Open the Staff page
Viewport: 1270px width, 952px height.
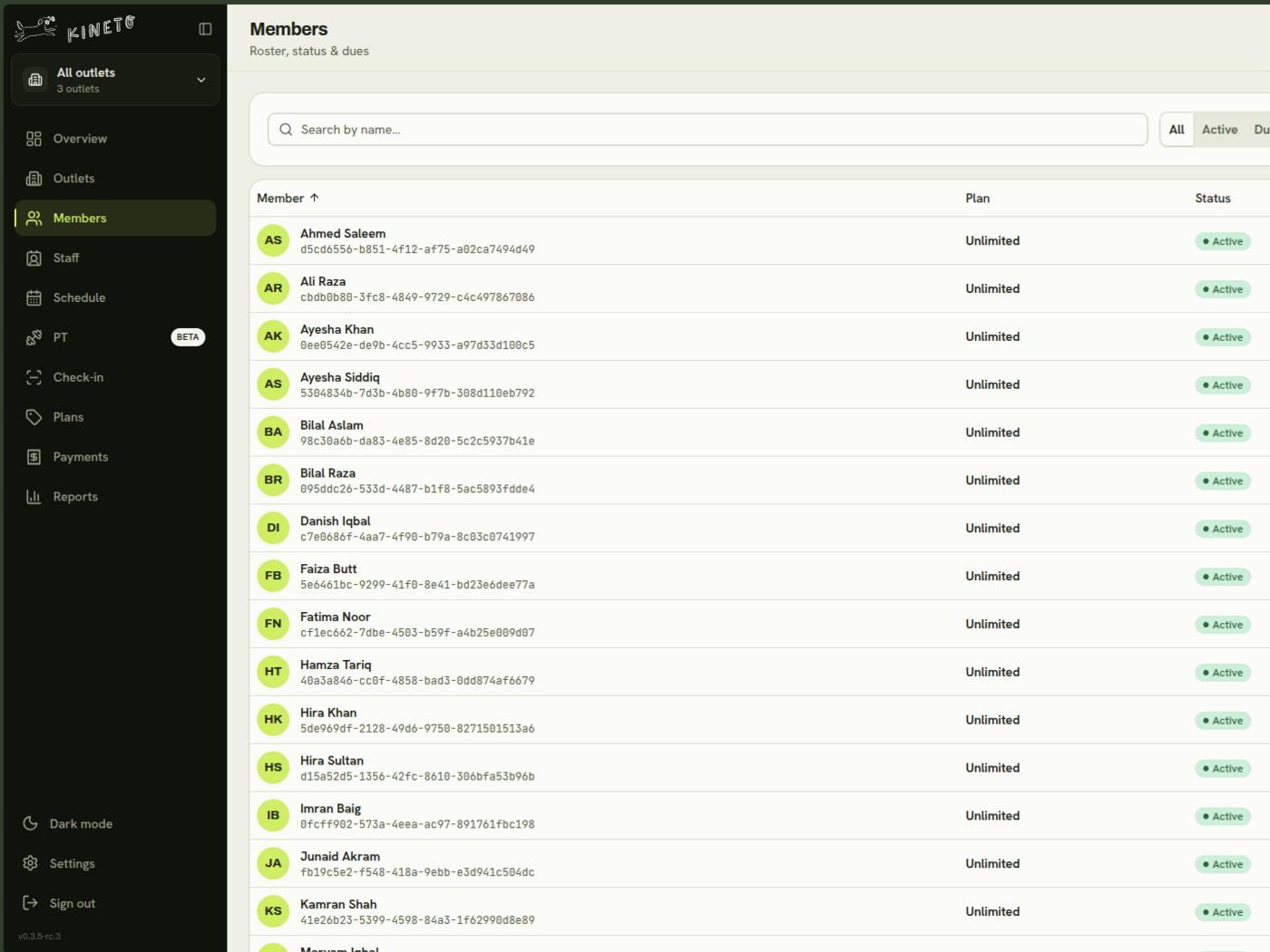tap(115, 258)
